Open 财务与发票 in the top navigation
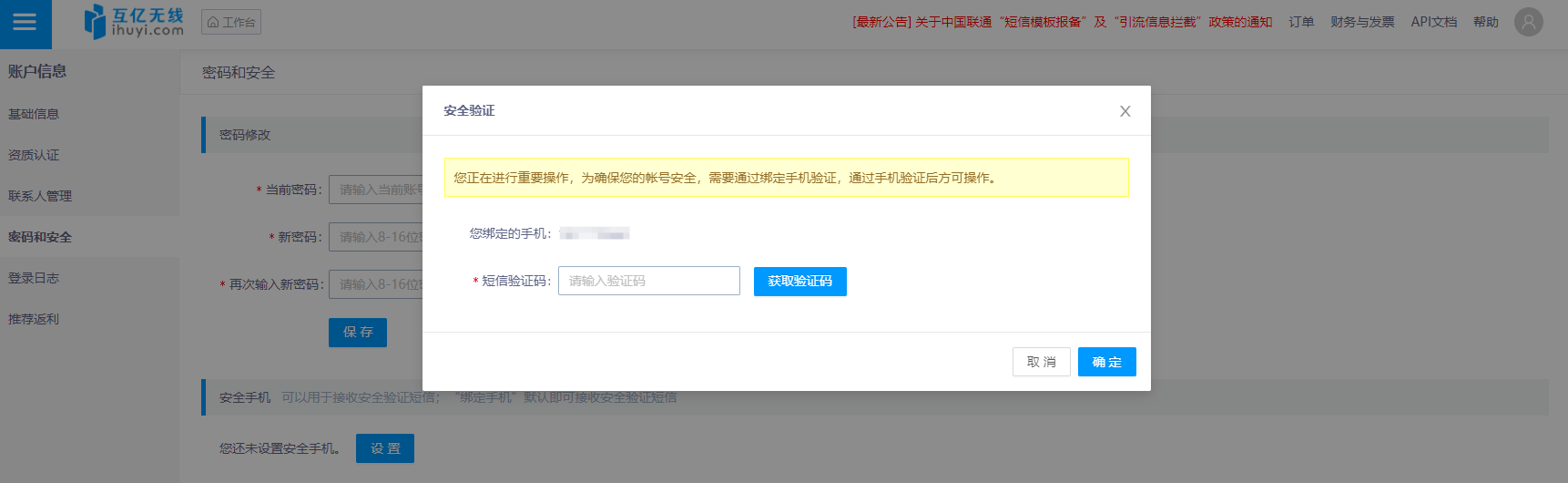The height and width of the screenshot is (483, 1568). point(1361,22)
